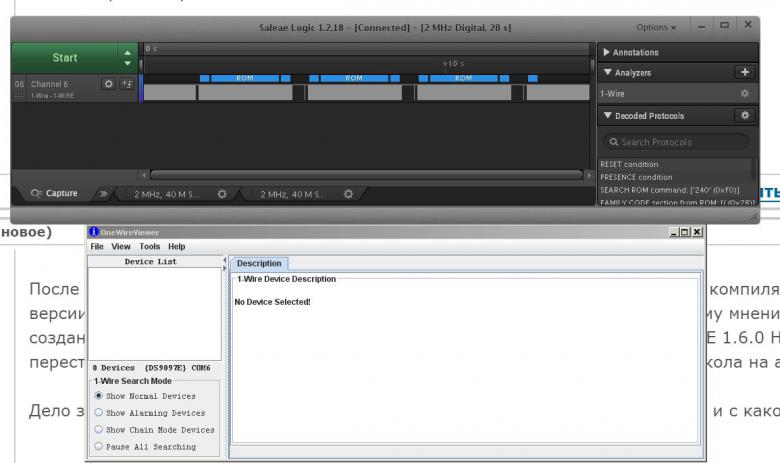Click the Channel 6 drag handle dots
The width and height of the screenshot is (780, 463).
click(19, 95)
